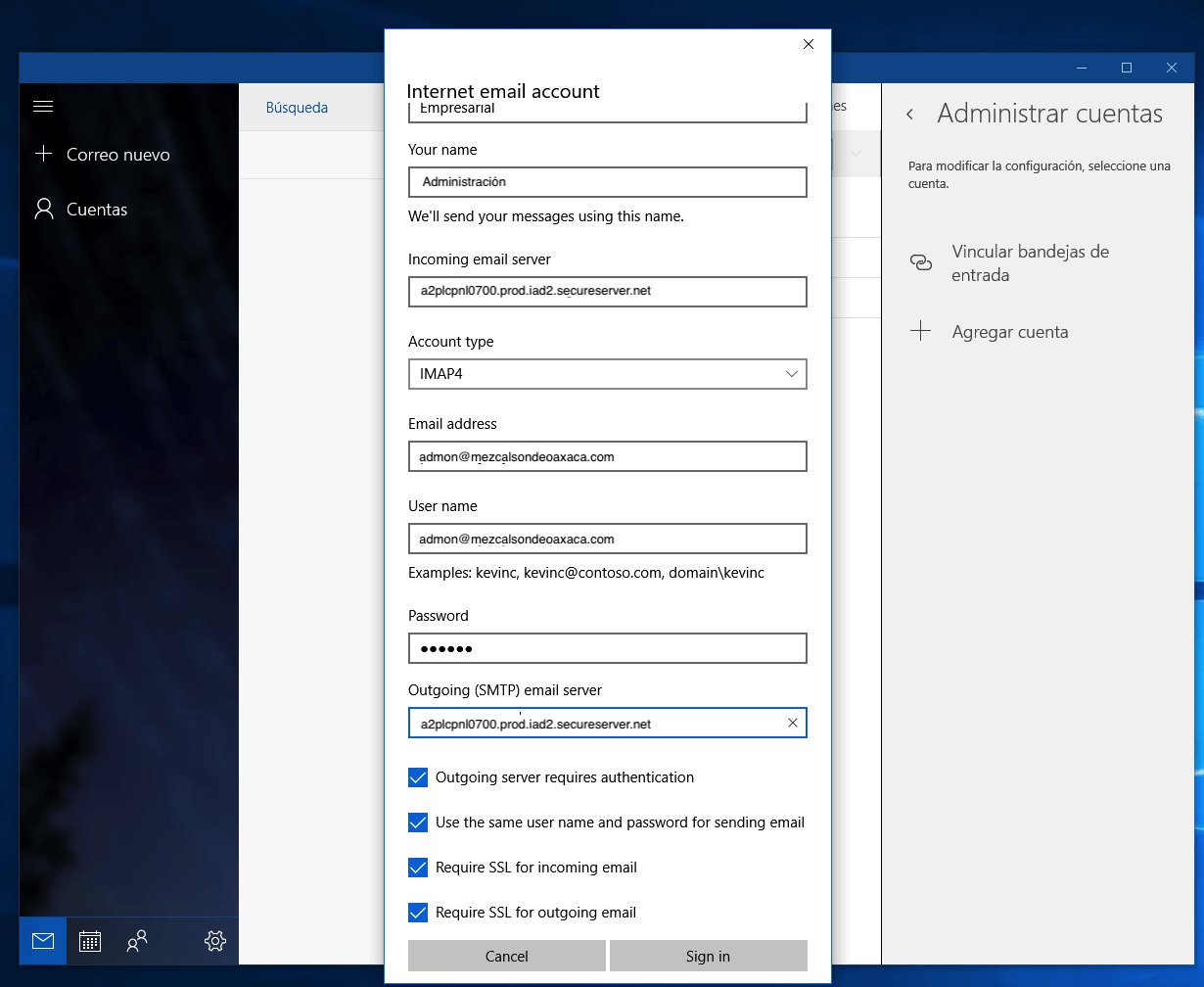Click the back arrow beside Administrar cuentas

tap(910, 115)
